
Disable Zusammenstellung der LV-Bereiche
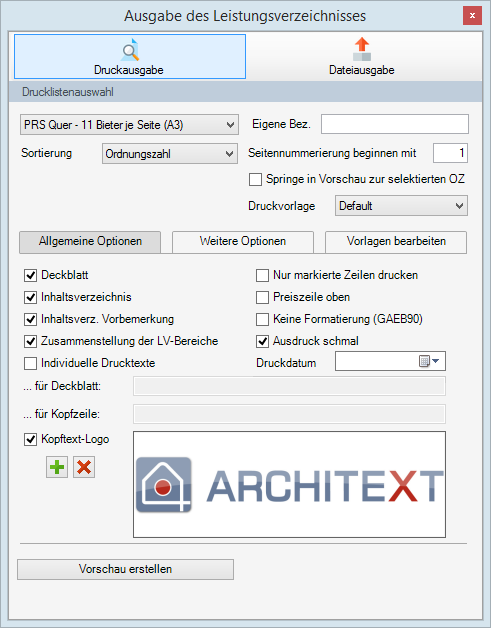click(30, 342)
